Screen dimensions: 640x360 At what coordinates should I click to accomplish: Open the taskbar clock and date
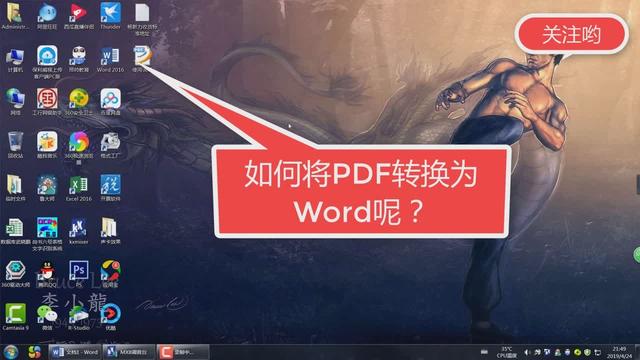[619, 352]
